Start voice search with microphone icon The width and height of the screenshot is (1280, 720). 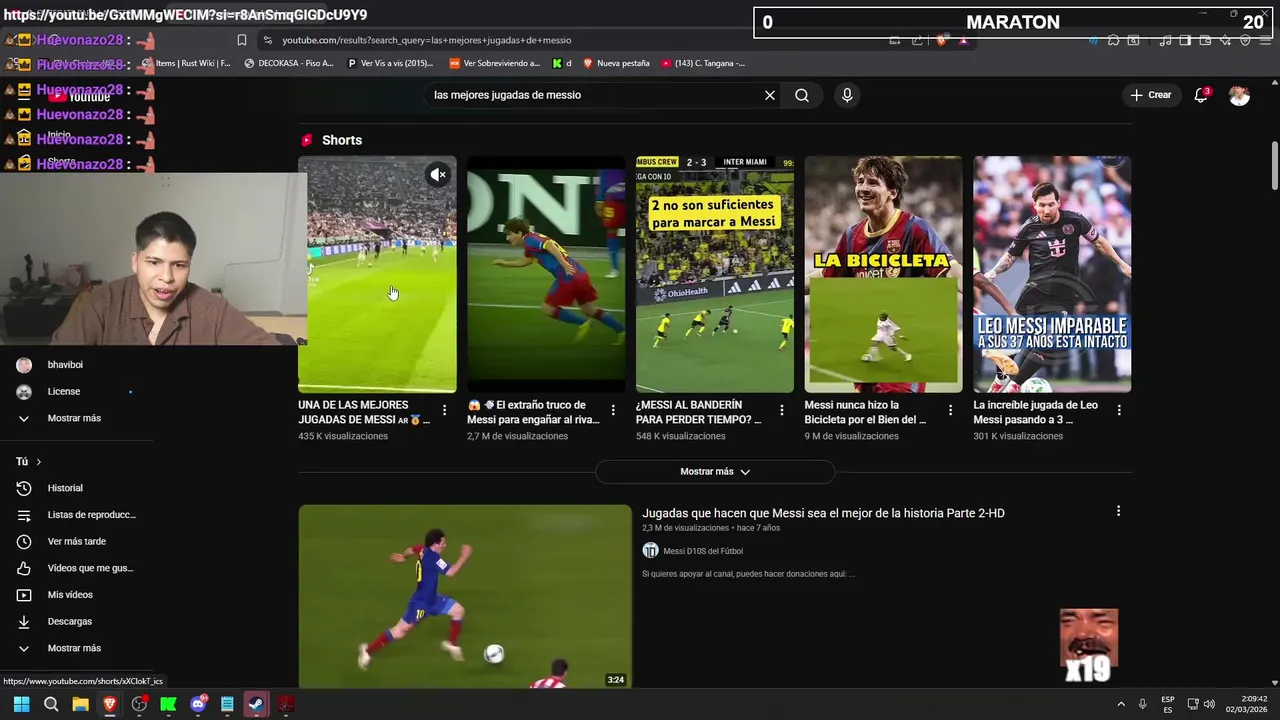847,95
